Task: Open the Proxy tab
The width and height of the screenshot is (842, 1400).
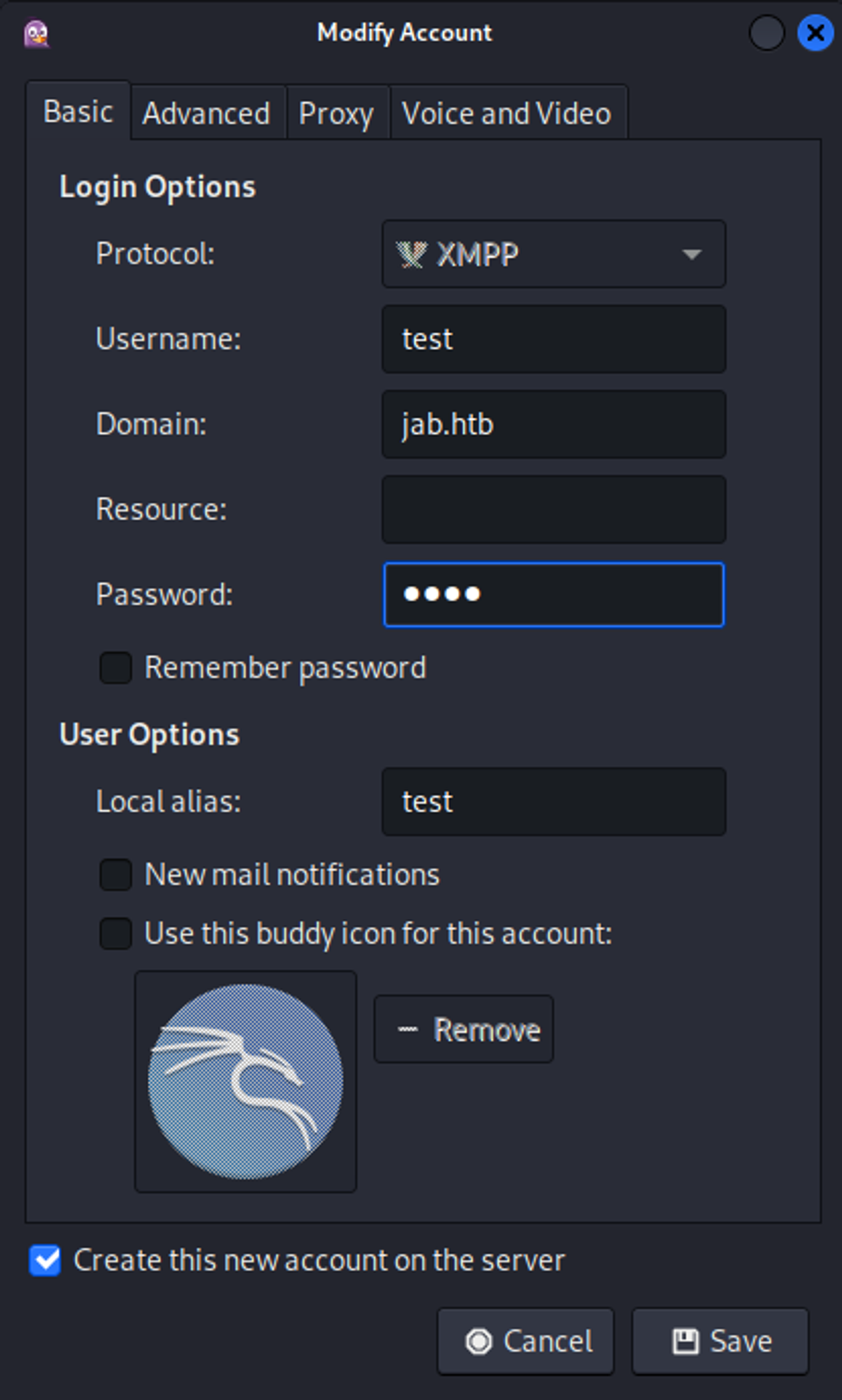Action: pos(336,113)
